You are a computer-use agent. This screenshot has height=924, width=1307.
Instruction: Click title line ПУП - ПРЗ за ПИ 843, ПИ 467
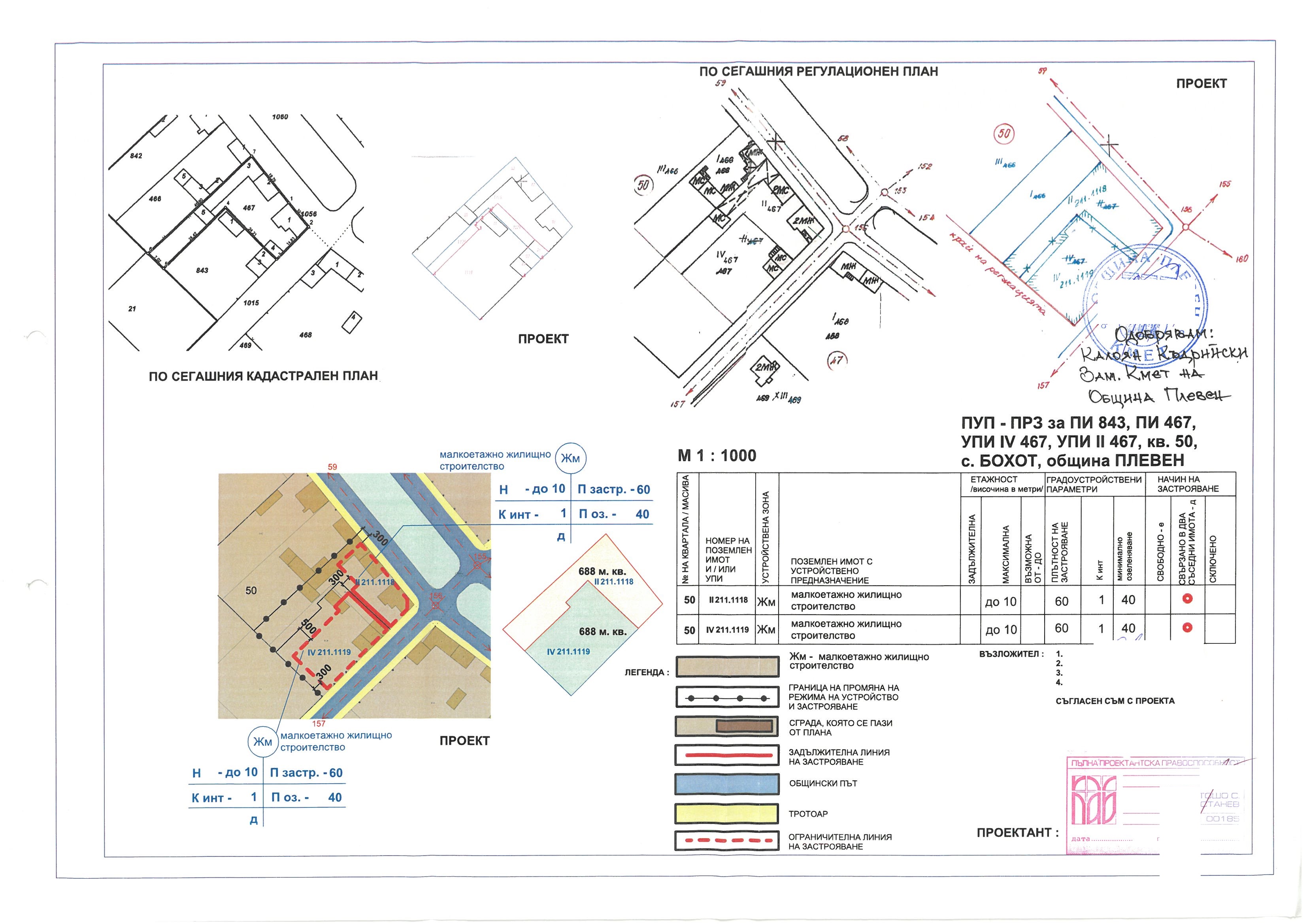(x=1079, y=422)
